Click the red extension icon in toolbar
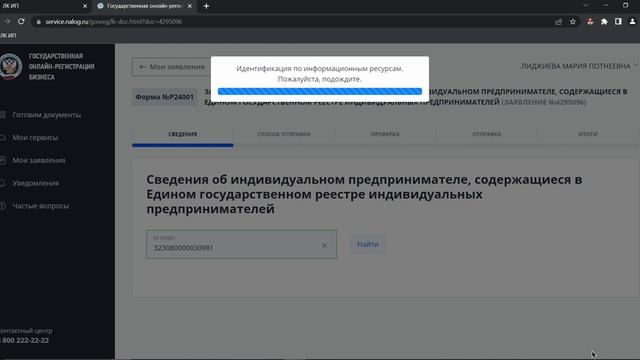Viewport: 640px width, 360px height. (x=590, y=21)
